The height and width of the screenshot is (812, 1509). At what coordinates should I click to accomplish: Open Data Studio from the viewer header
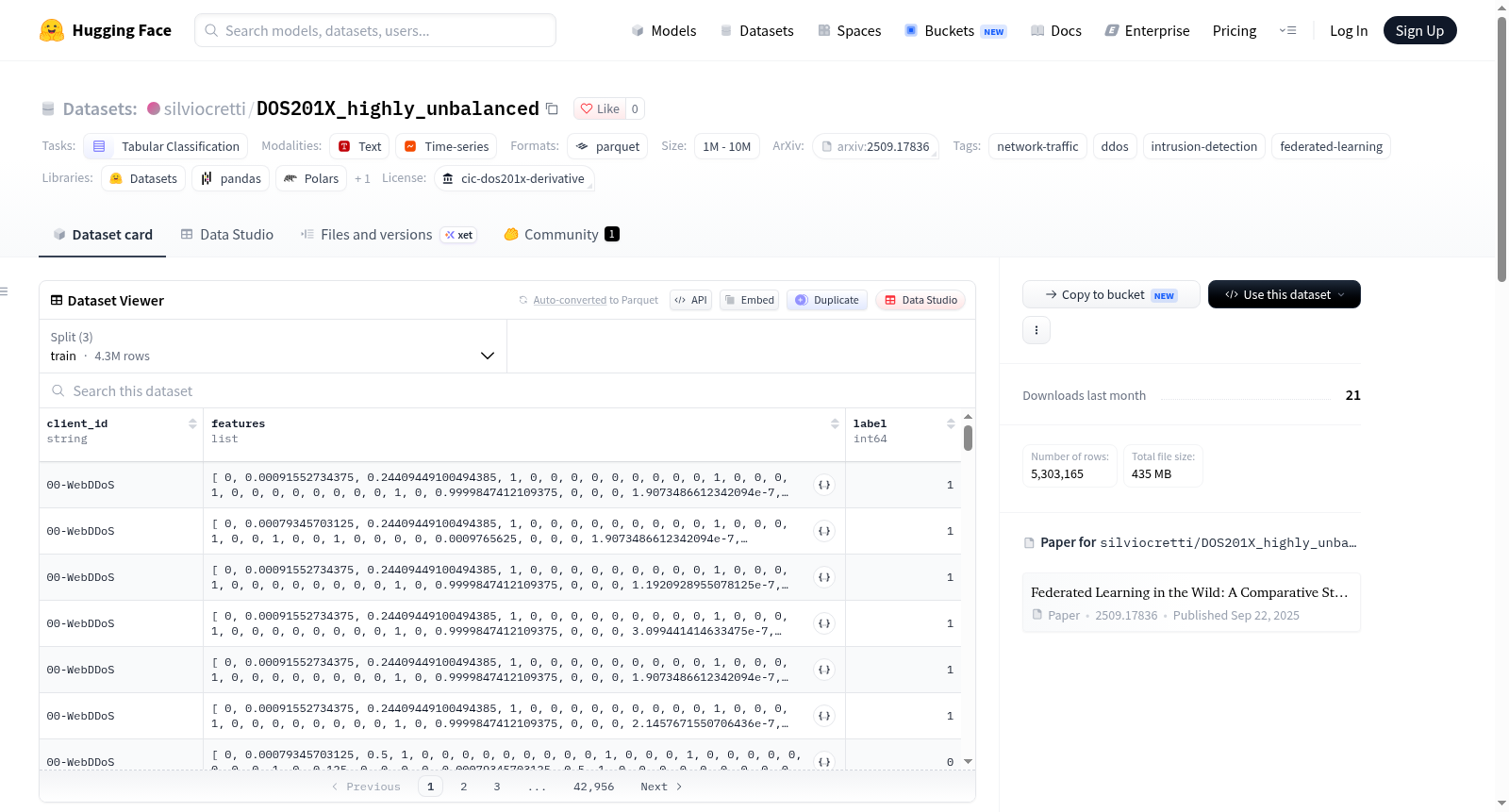click(920, 300)
